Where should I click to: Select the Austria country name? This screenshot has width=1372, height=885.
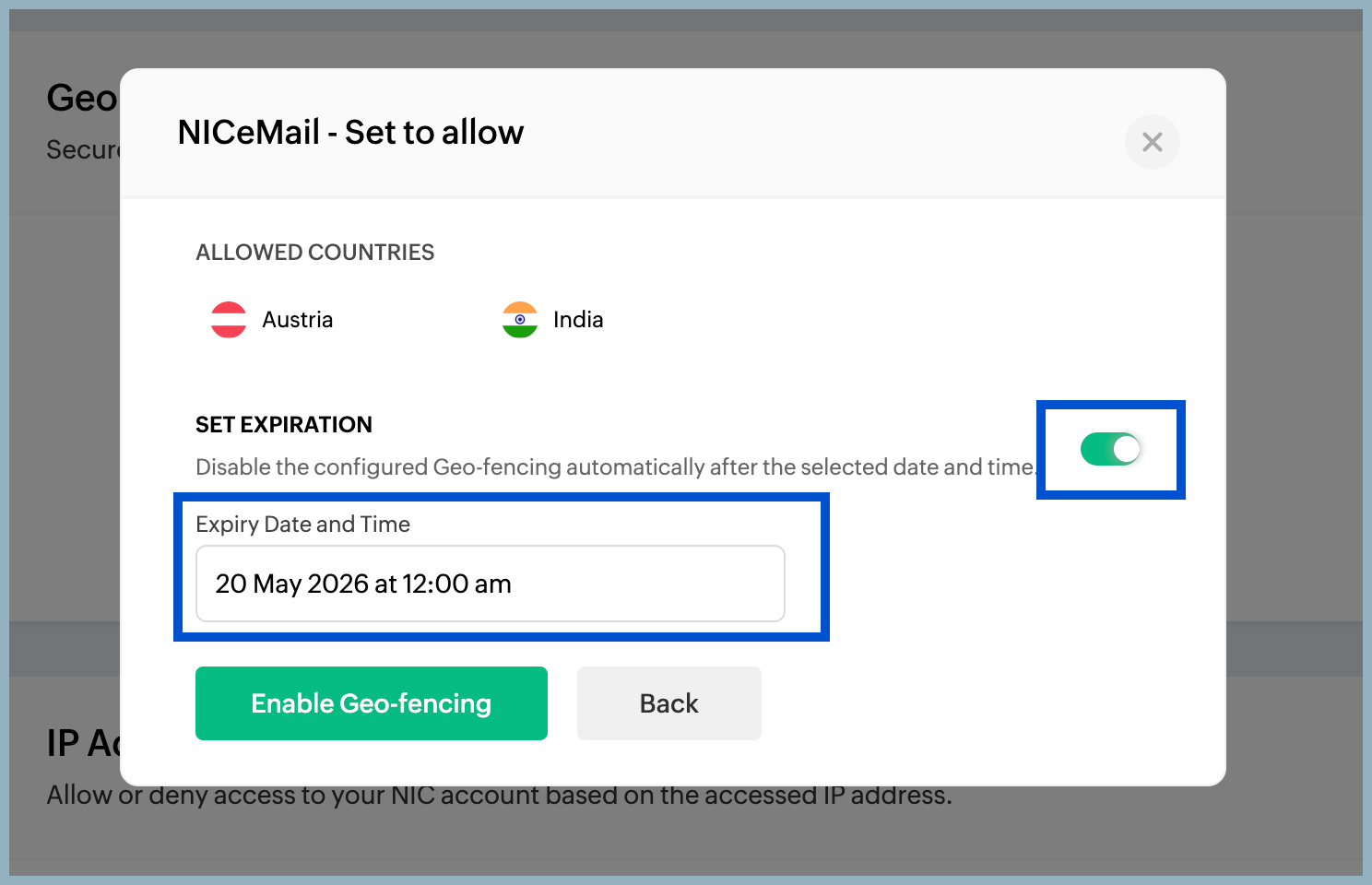tap(297, 320)
